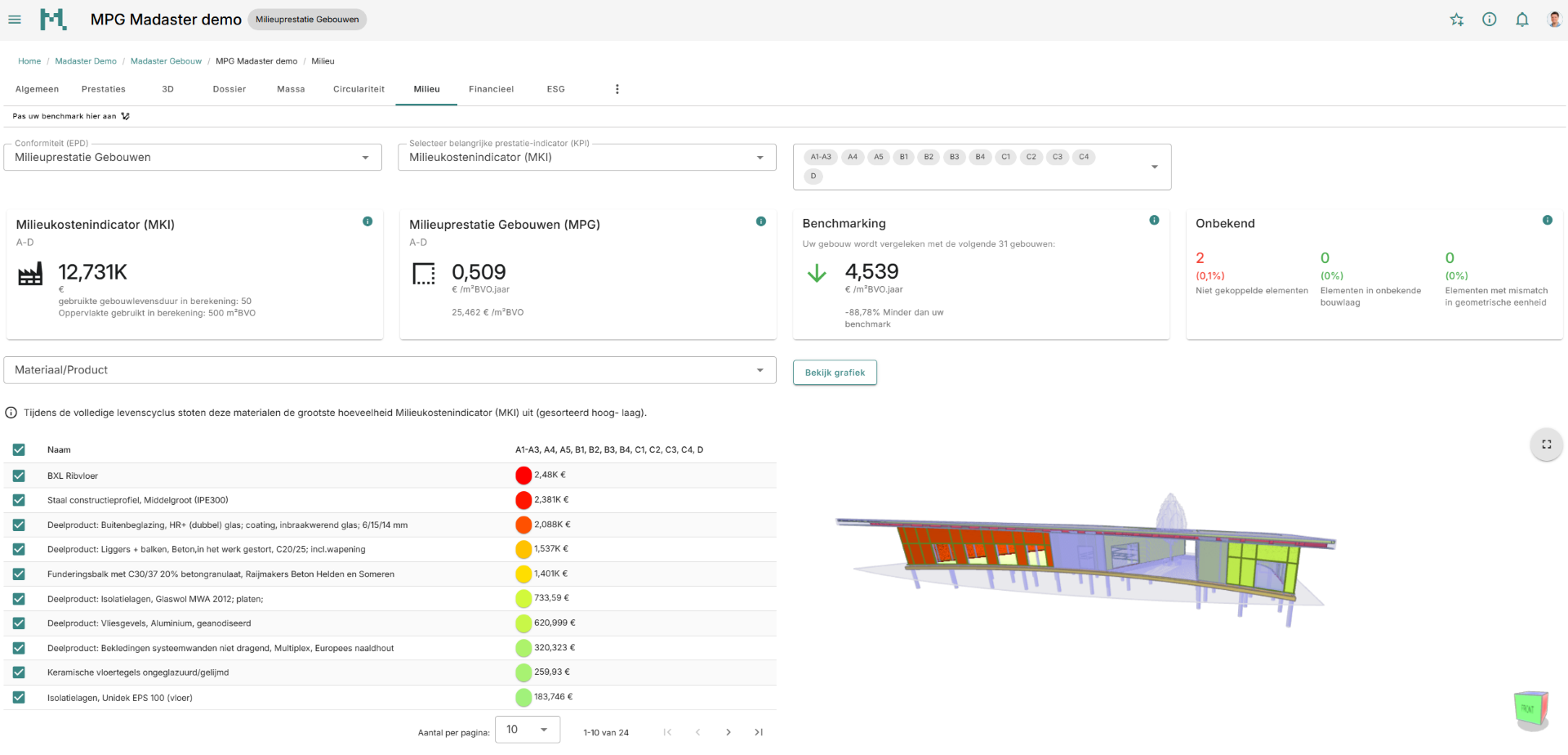Open the hamburger navigation menu
The height and width of the screenshot is (755, 1568).
15,20
